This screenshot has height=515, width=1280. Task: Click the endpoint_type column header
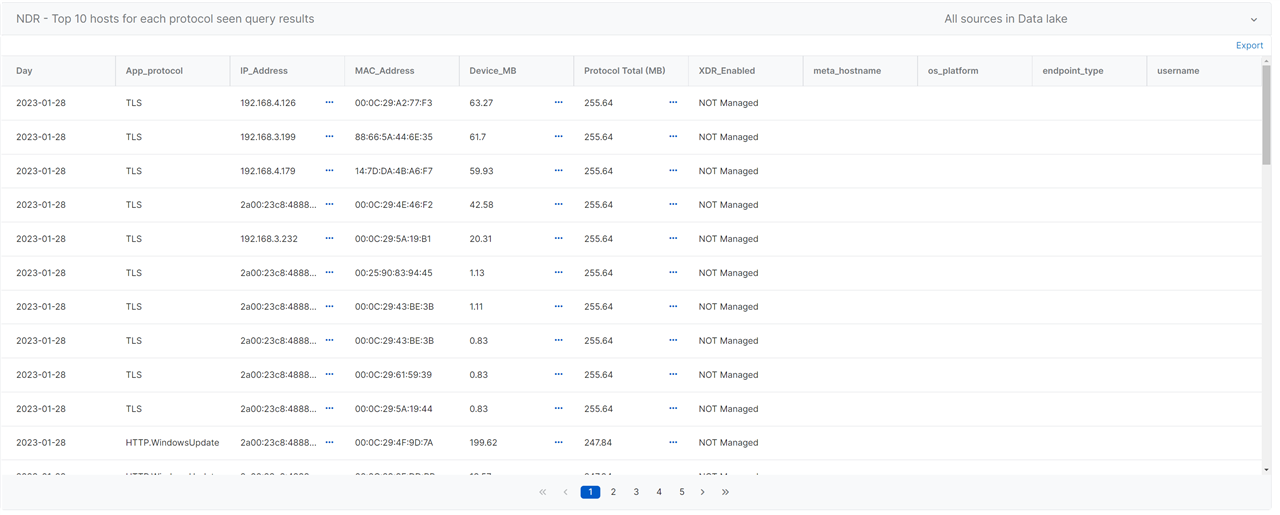(1089, 71)
